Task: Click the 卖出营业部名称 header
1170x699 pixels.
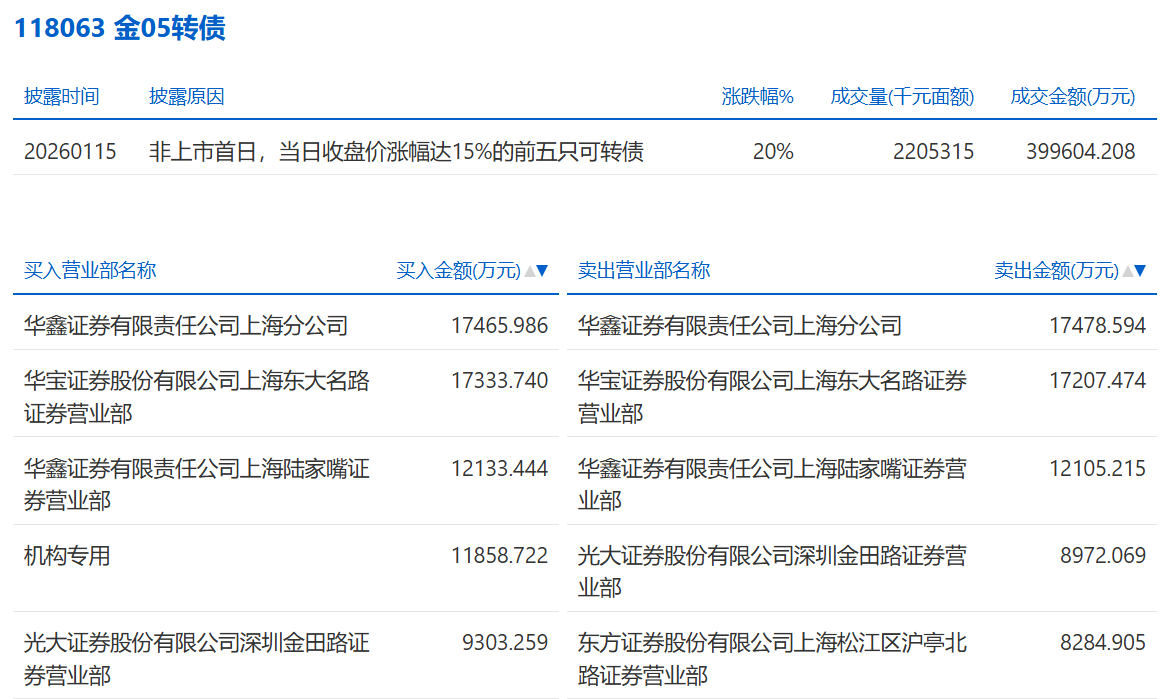Action: tap(644, 270)
